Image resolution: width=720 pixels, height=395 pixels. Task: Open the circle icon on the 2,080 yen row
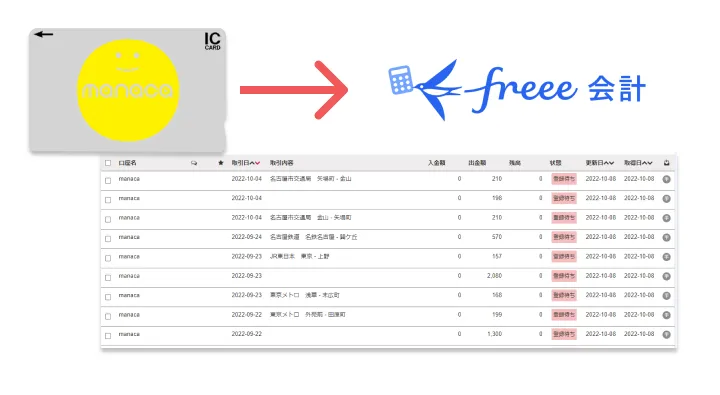pyautogui.click(x=666, y=276)
